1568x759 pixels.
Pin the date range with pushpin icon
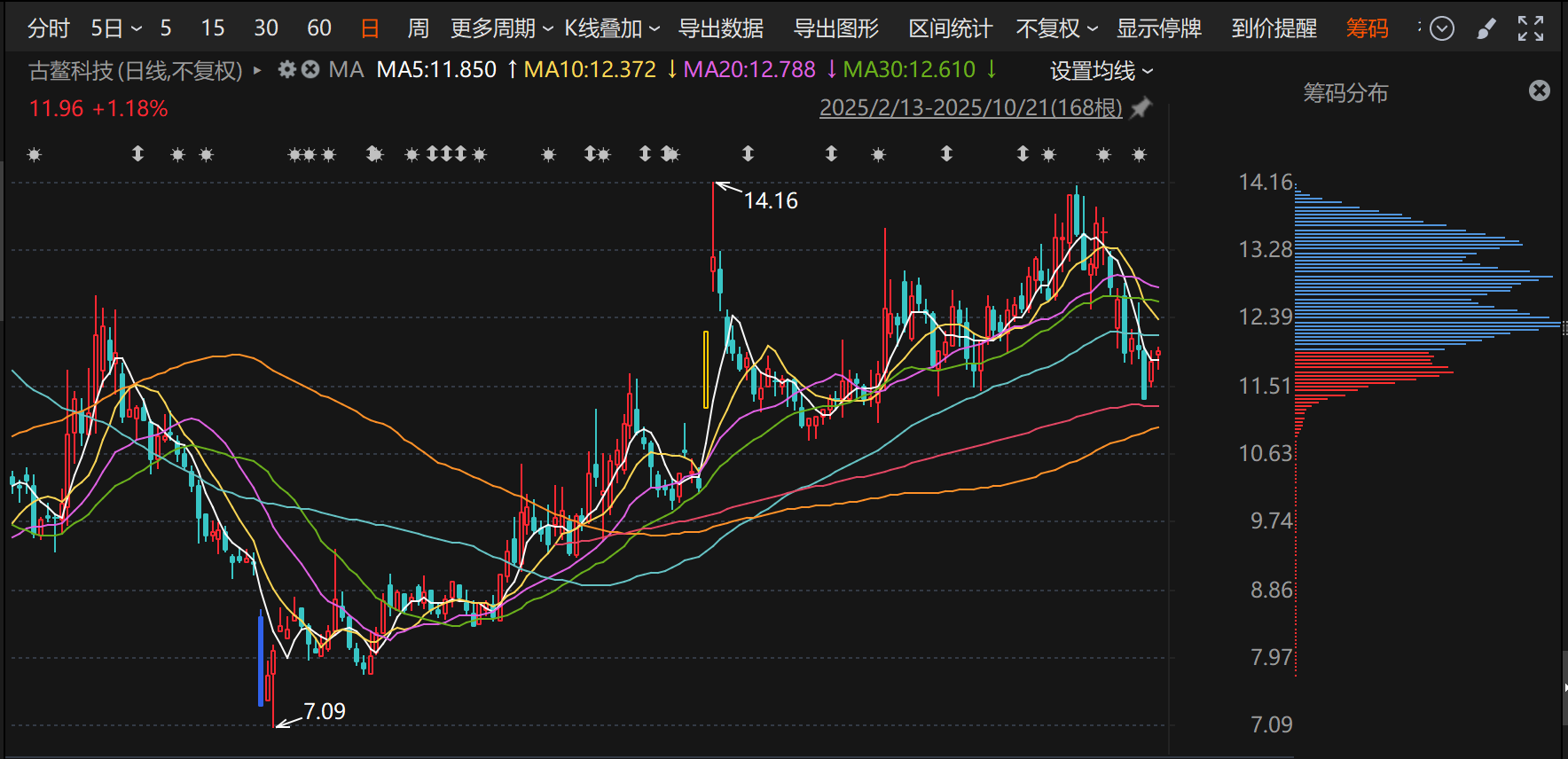(1141, 108)
